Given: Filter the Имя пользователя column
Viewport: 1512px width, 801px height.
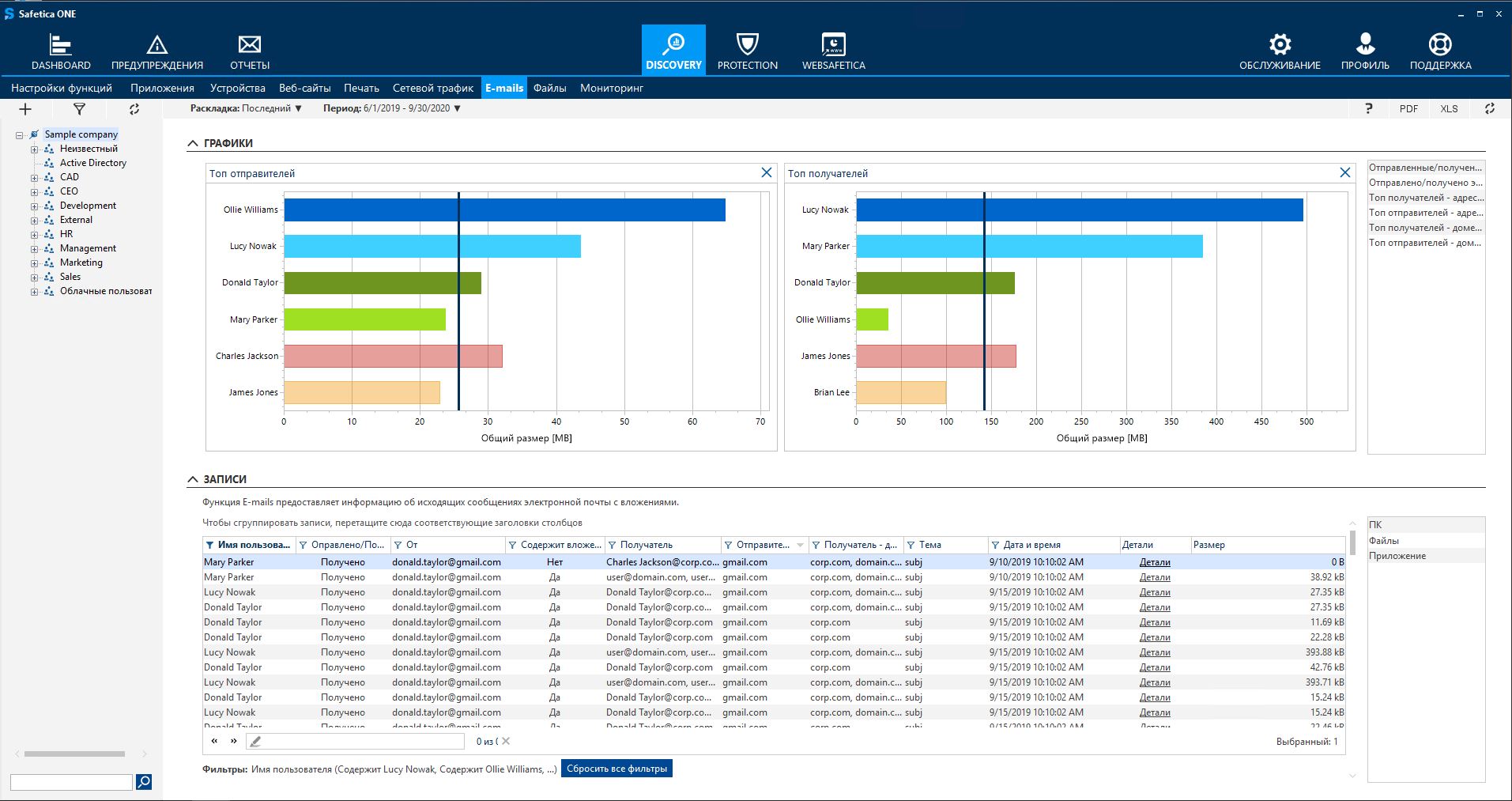Looking at the screenshot, I should 209,545.
